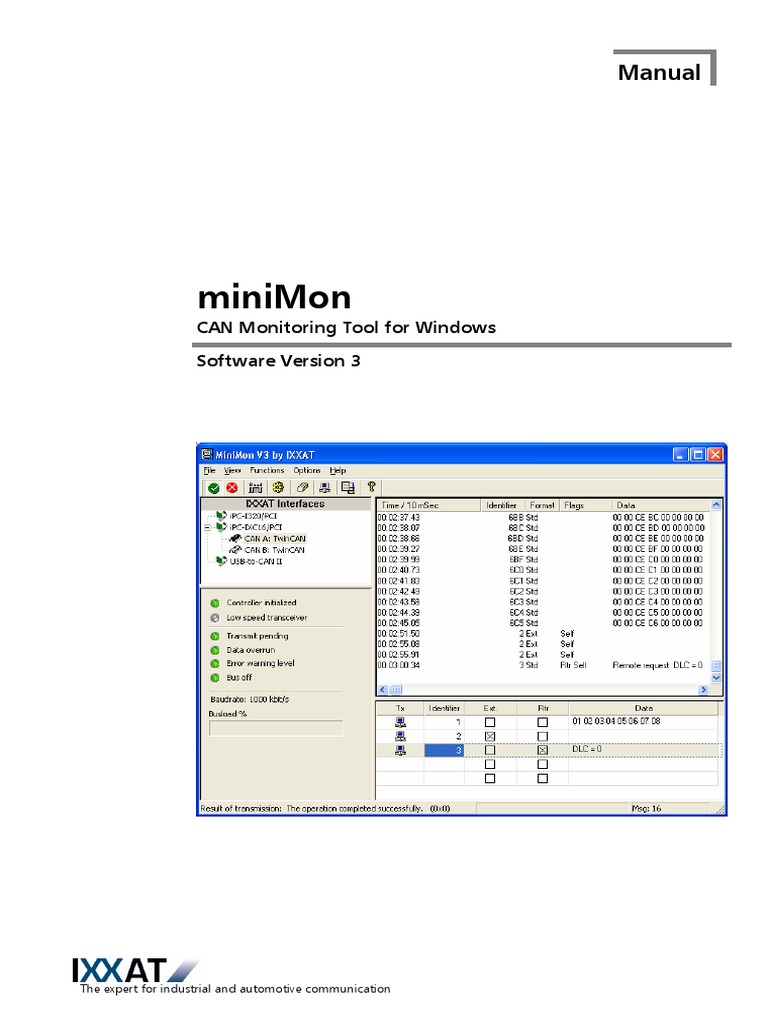Click the window layout toolbar icon
The width and height of the screenshot is (768, 1024).
pos(348,488)
